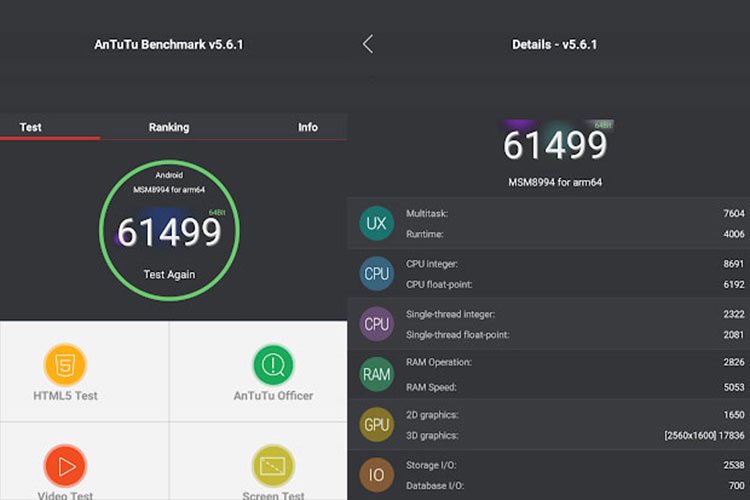Select the green RAM category icon
Screen dimensions: 750x500
point(376,374)
